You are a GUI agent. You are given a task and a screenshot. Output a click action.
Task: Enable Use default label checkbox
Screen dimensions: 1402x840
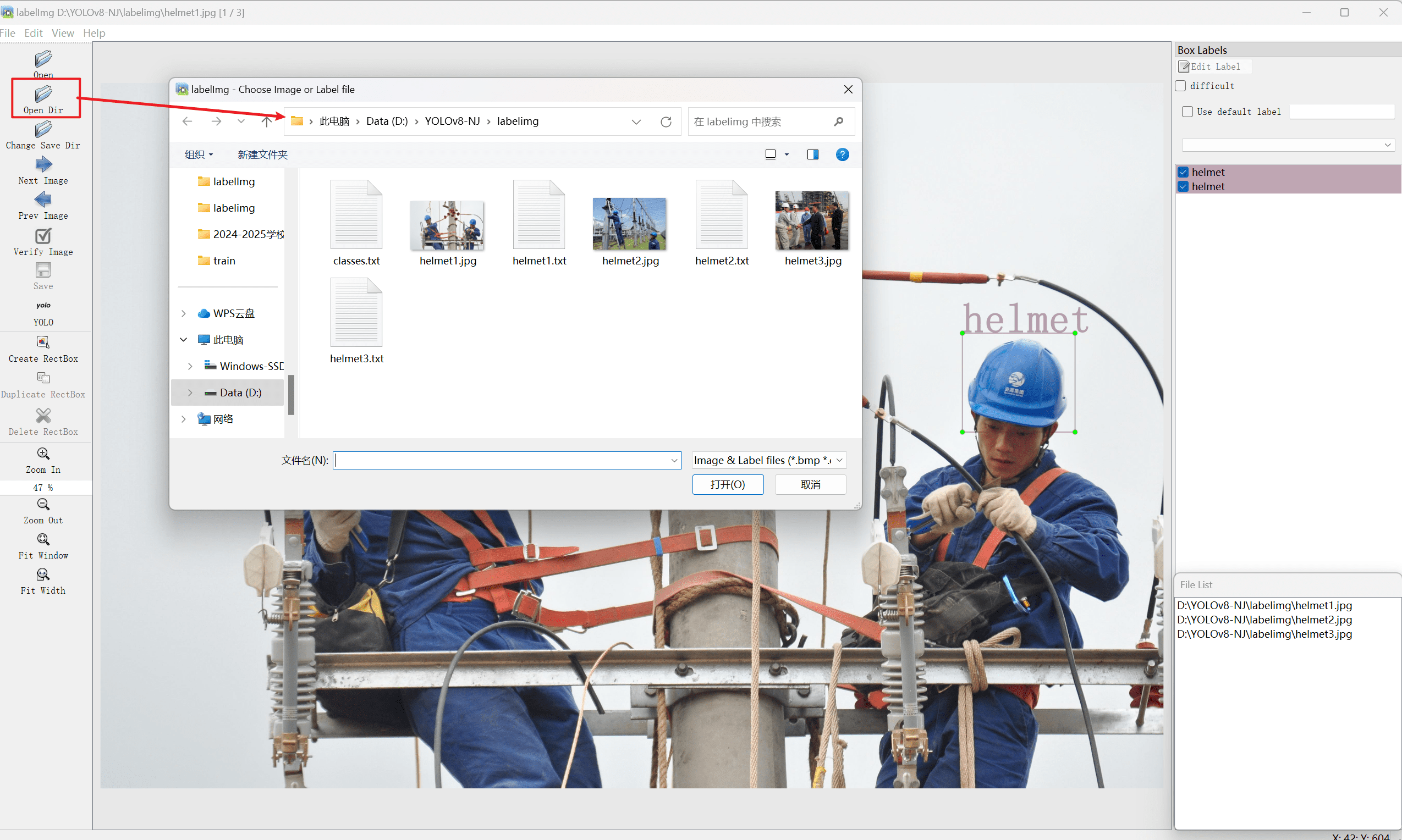coord(1187,112)
